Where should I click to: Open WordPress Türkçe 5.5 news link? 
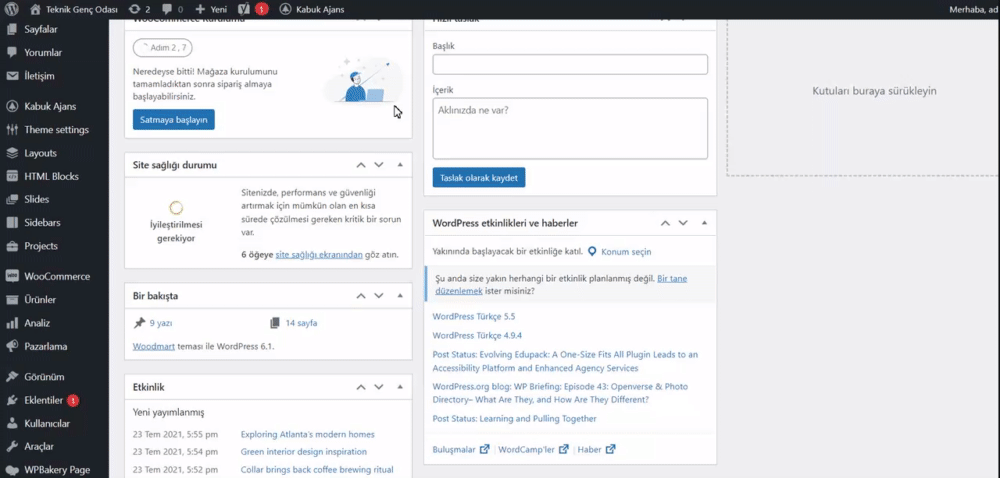tap(473, 316)
